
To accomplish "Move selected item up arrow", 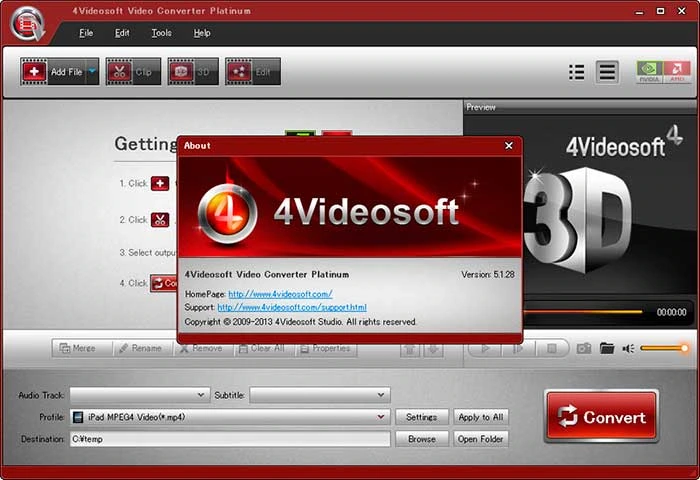I will pos(410,349).
